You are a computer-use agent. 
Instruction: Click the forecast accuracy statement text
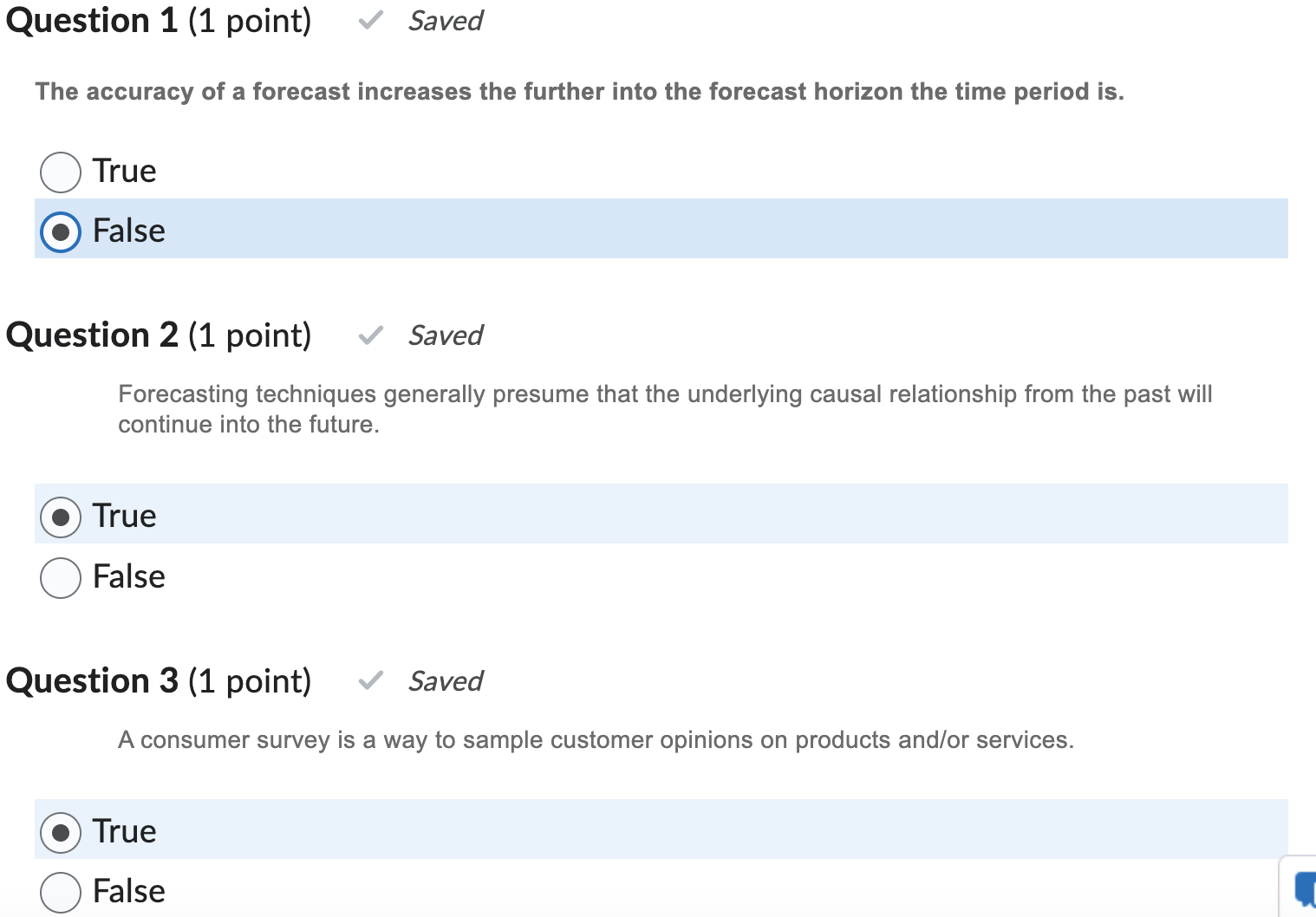[x=579, y=91]
